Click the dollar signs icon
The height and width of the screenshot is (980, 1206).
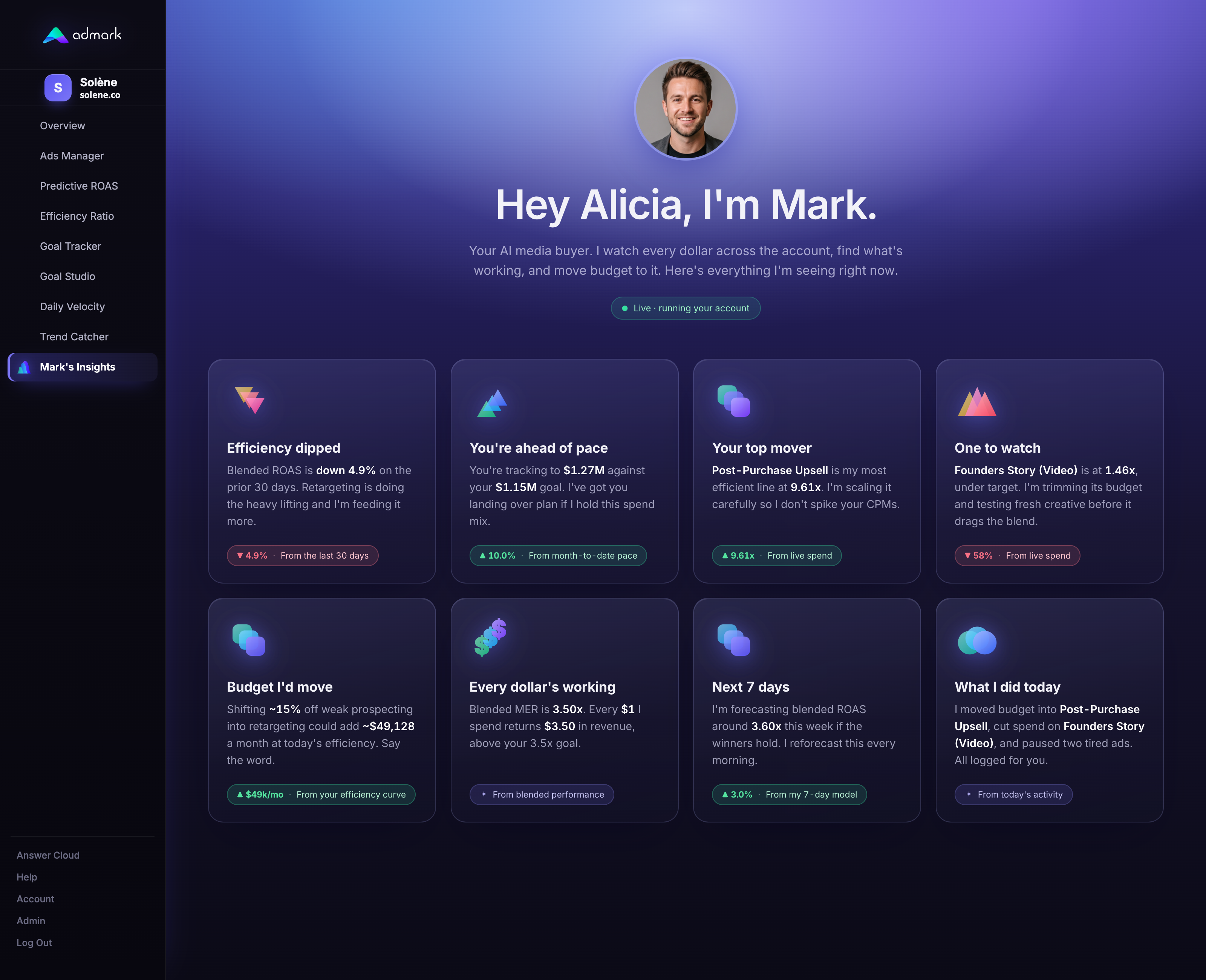(490, 637)
